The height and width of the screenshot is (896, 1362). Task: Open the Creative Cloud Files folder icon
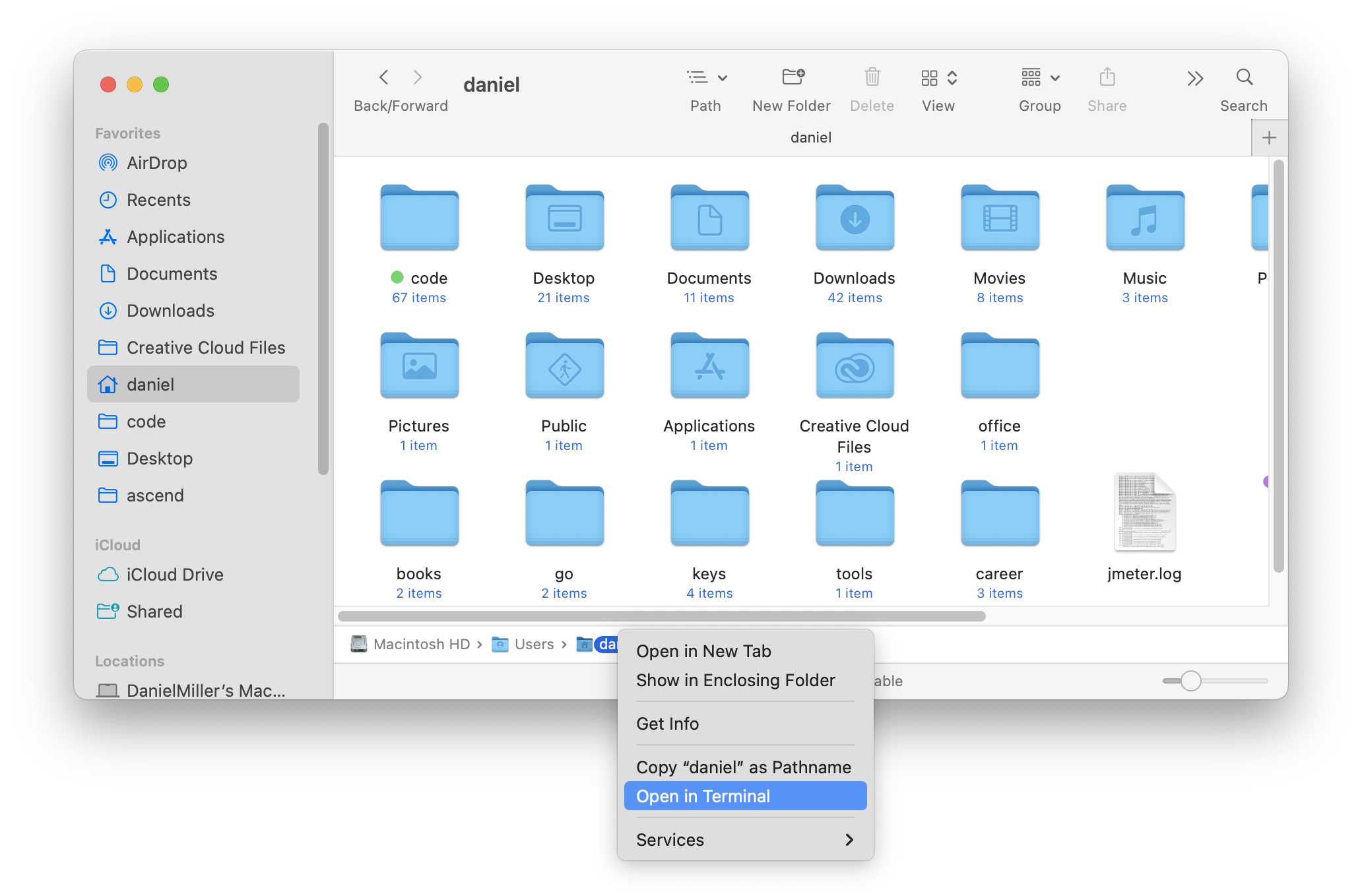pos(855,366)
